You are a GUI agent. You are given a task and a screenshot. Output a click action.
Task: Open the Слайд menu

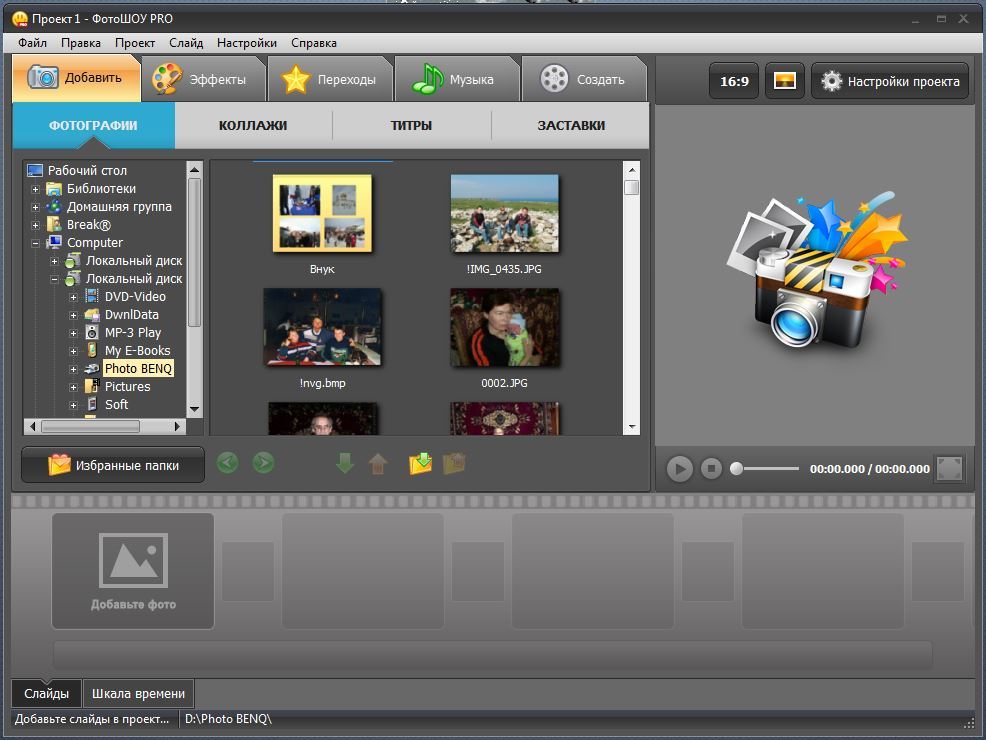pyautogui.click(x=186, y=43)
